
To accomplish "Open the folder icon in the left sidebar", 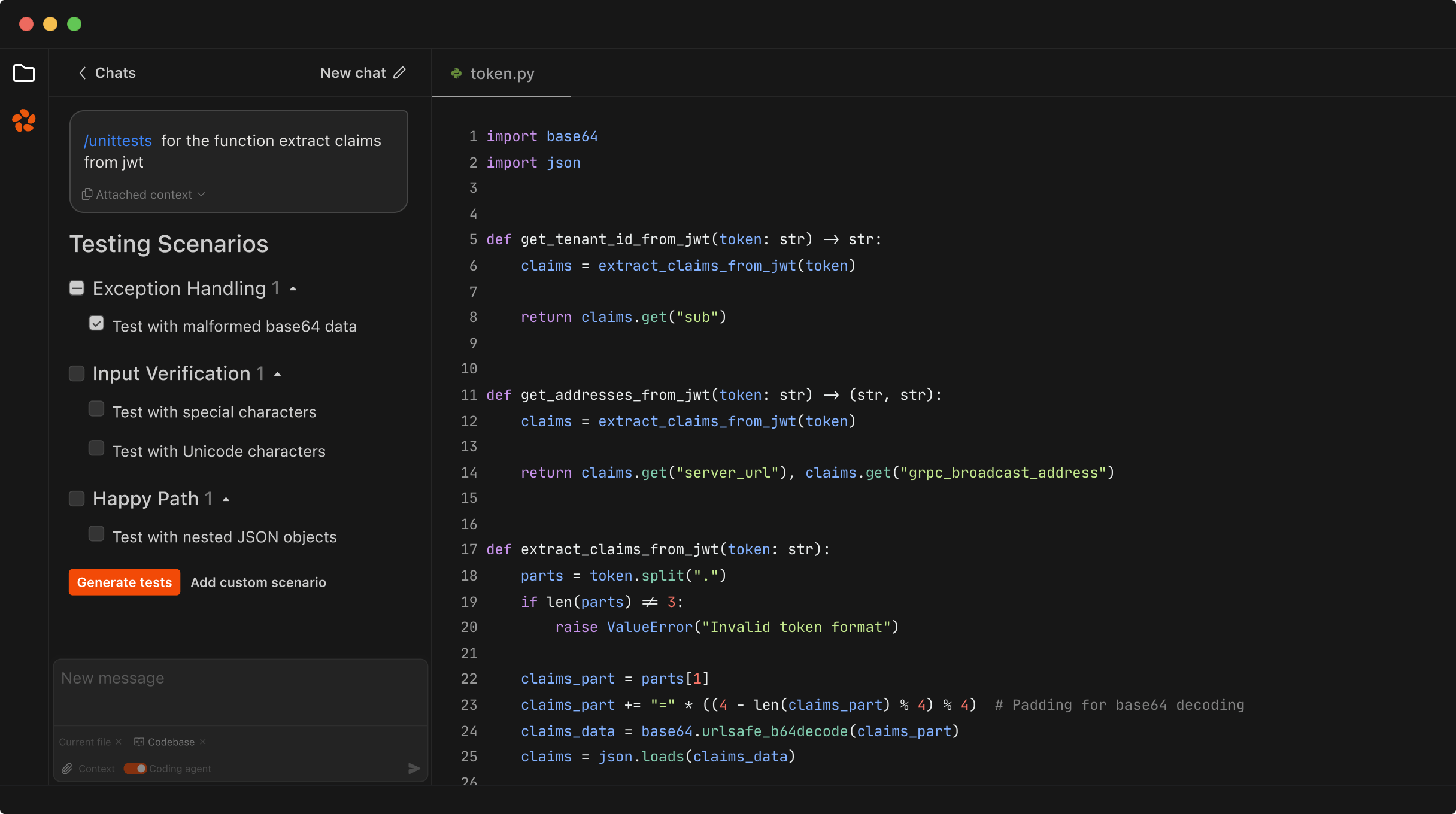I will pos(24,73).
